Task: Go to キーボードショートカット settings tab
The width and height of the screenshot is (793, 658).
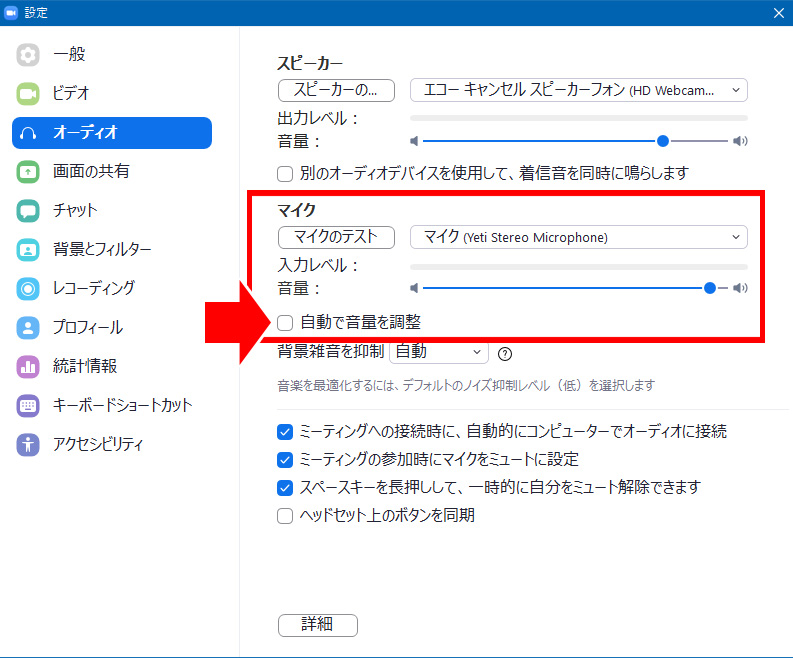Action: (122, 406)
